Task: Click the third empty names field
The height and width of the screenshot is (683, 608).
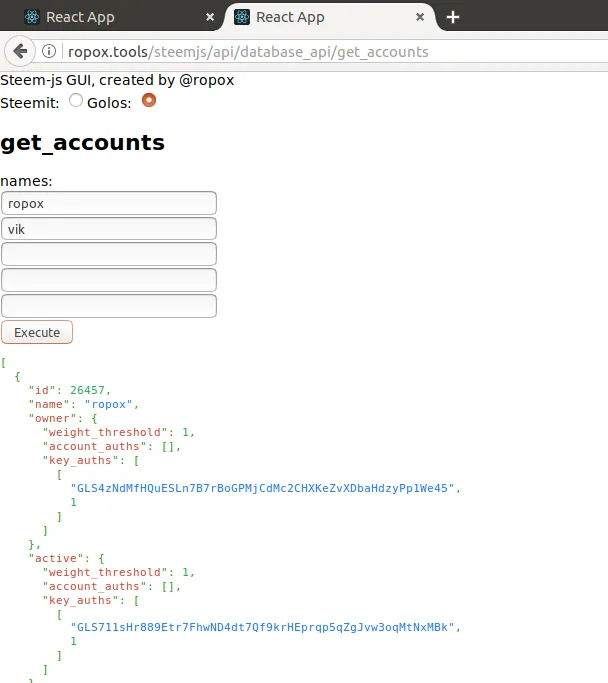Action: point(109,254)
